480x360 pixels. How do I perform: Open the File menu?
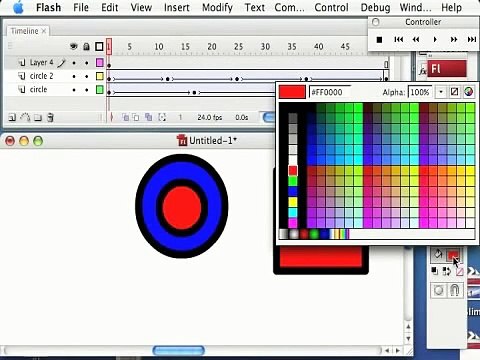pos(81,7)
